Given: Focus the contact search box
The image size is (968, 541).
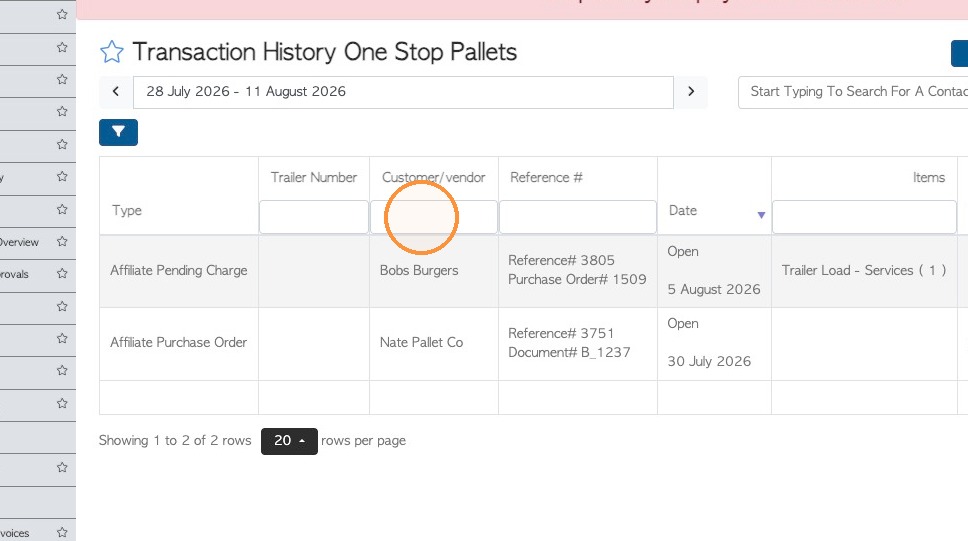Looking at the screenshot, I should [853, 93].
